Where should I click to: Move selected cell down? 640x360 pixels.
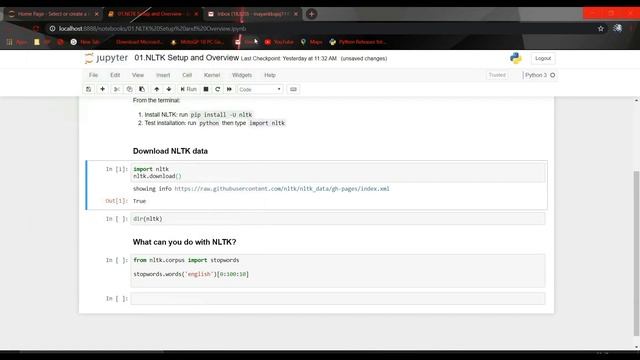[x=169, y=89]
